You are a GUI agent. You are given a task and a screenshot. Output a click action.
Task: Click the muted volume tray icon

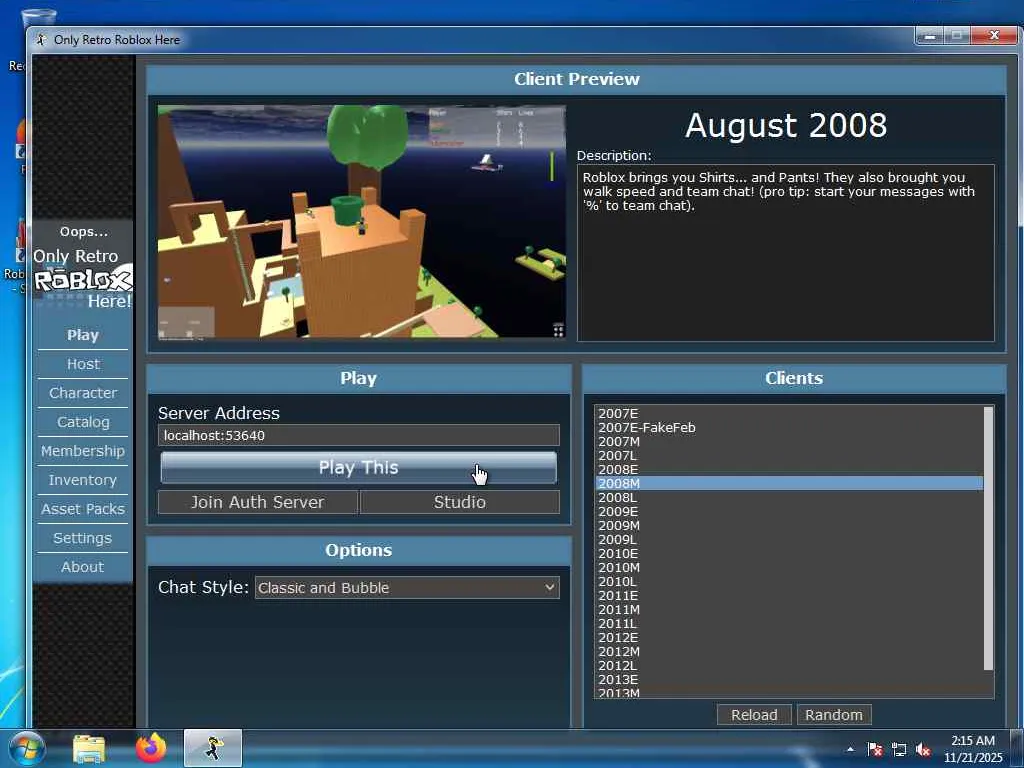[x=923, y=749]
